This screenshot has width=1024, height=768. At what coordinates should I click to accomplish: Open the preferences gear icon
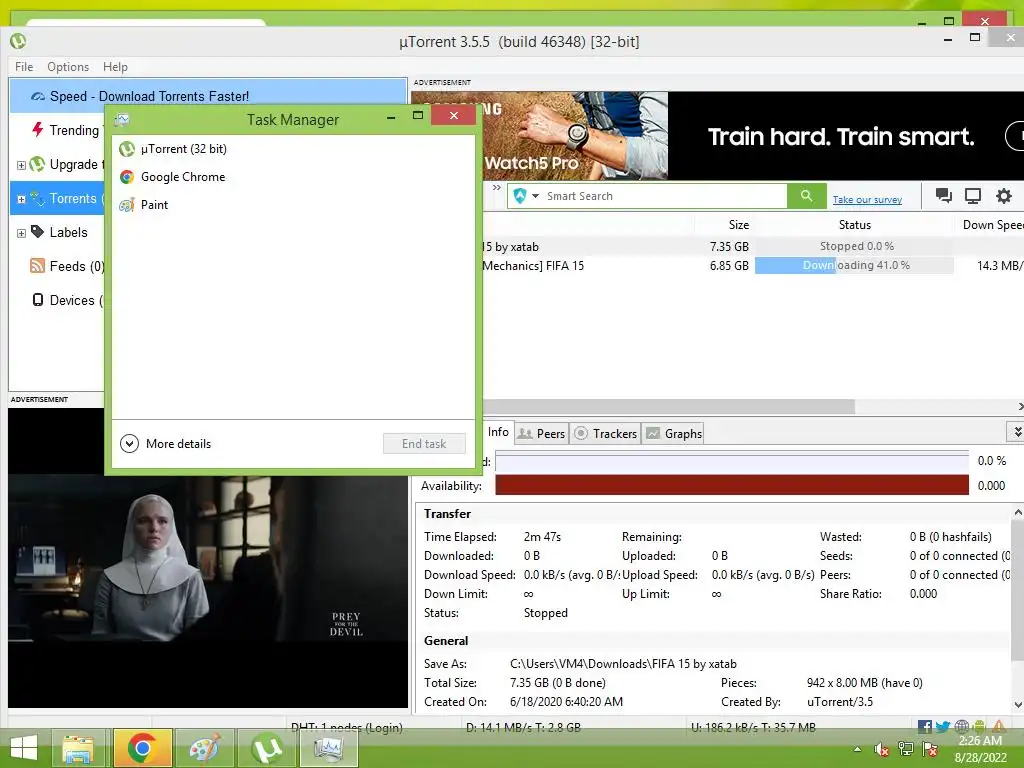[1004, 196]
